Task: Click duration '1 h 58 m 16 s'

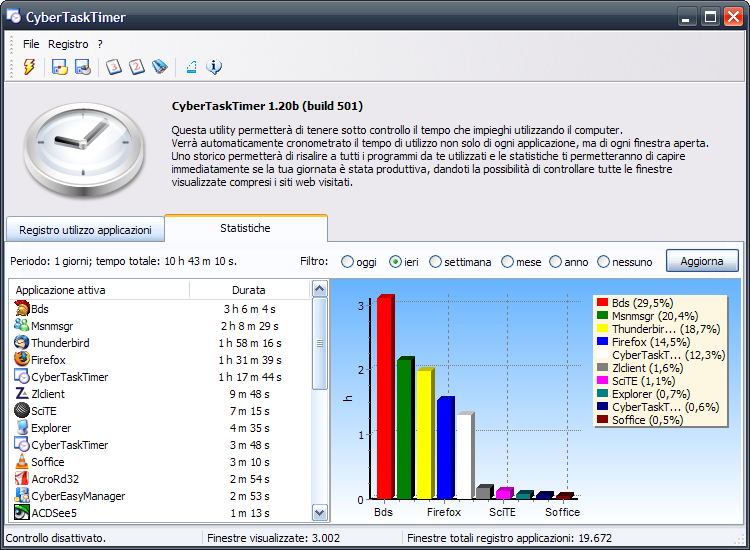Action: (x=250, y=343)
